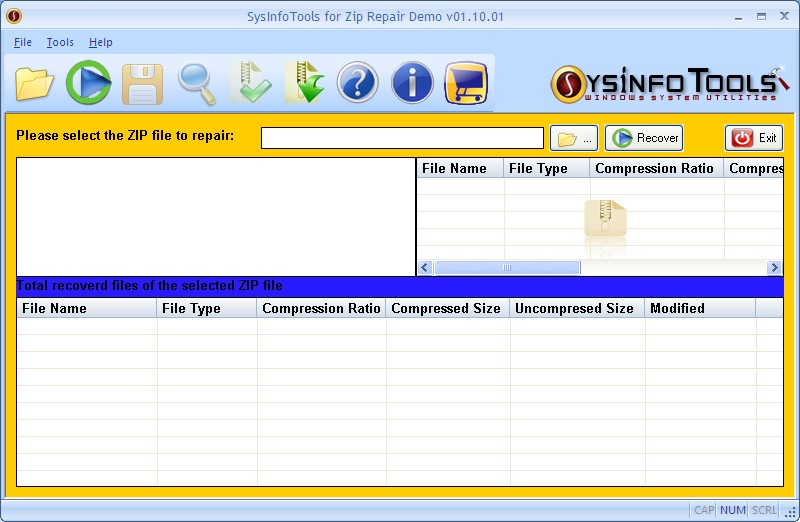This screenshot has height=522, width=800.
Task: Open Help with the question mark icon
Action: [x=358, y=83]
